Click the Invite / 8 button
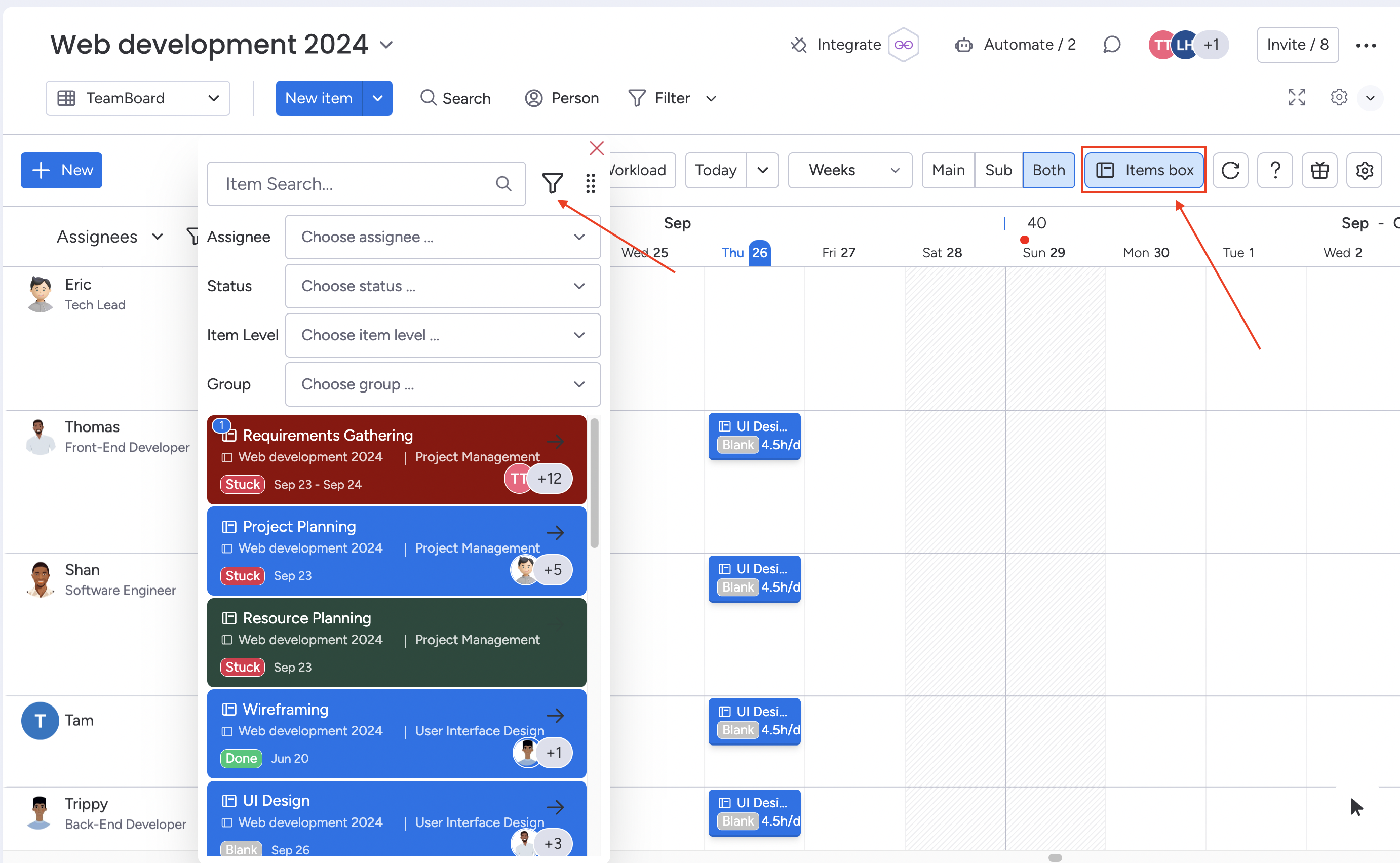The height and width of the screenshot is (863, 1400). [x=1297, y=45]
